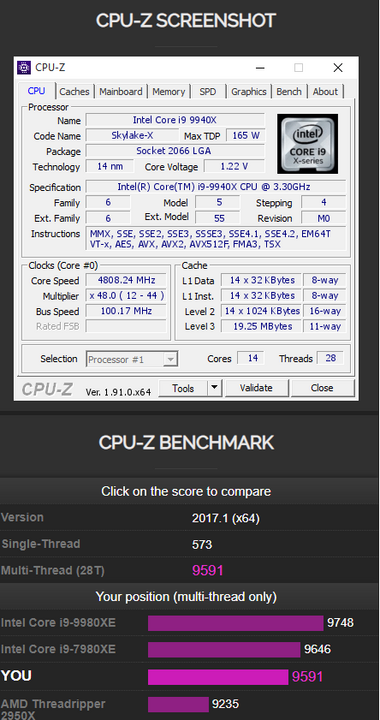Click the Level 3 11-way associativity field
380x720 pixels.
coord(325,326)
